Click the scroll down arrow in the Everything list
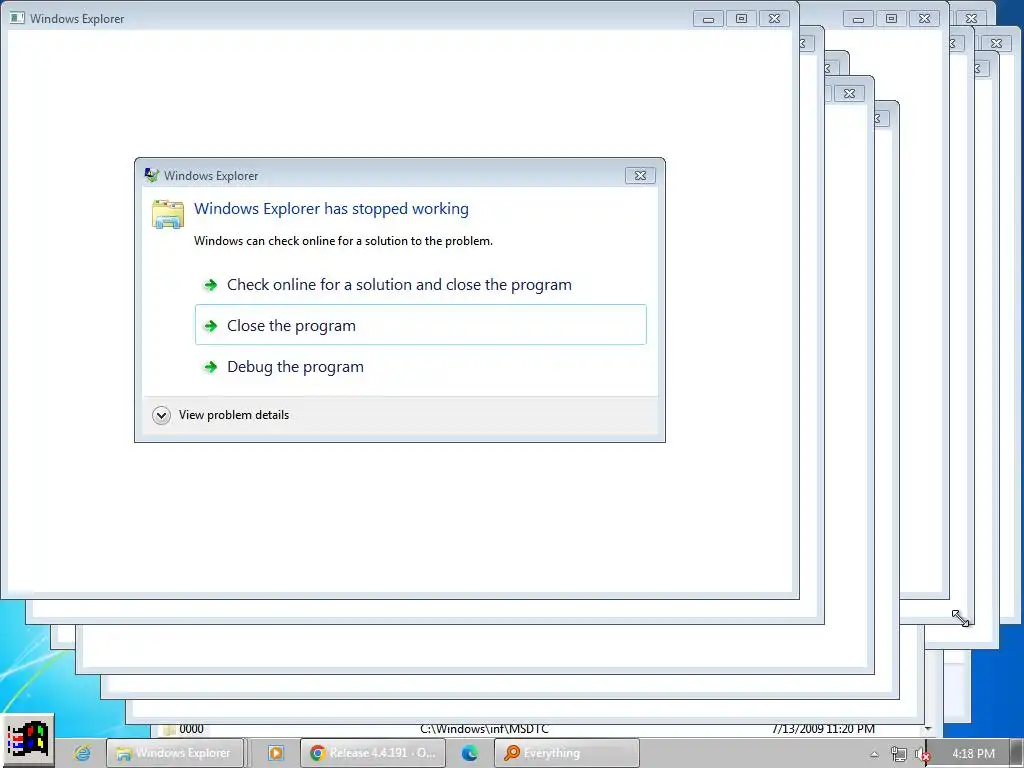Viewport: 1024px width, 768px height. (928, 729)
